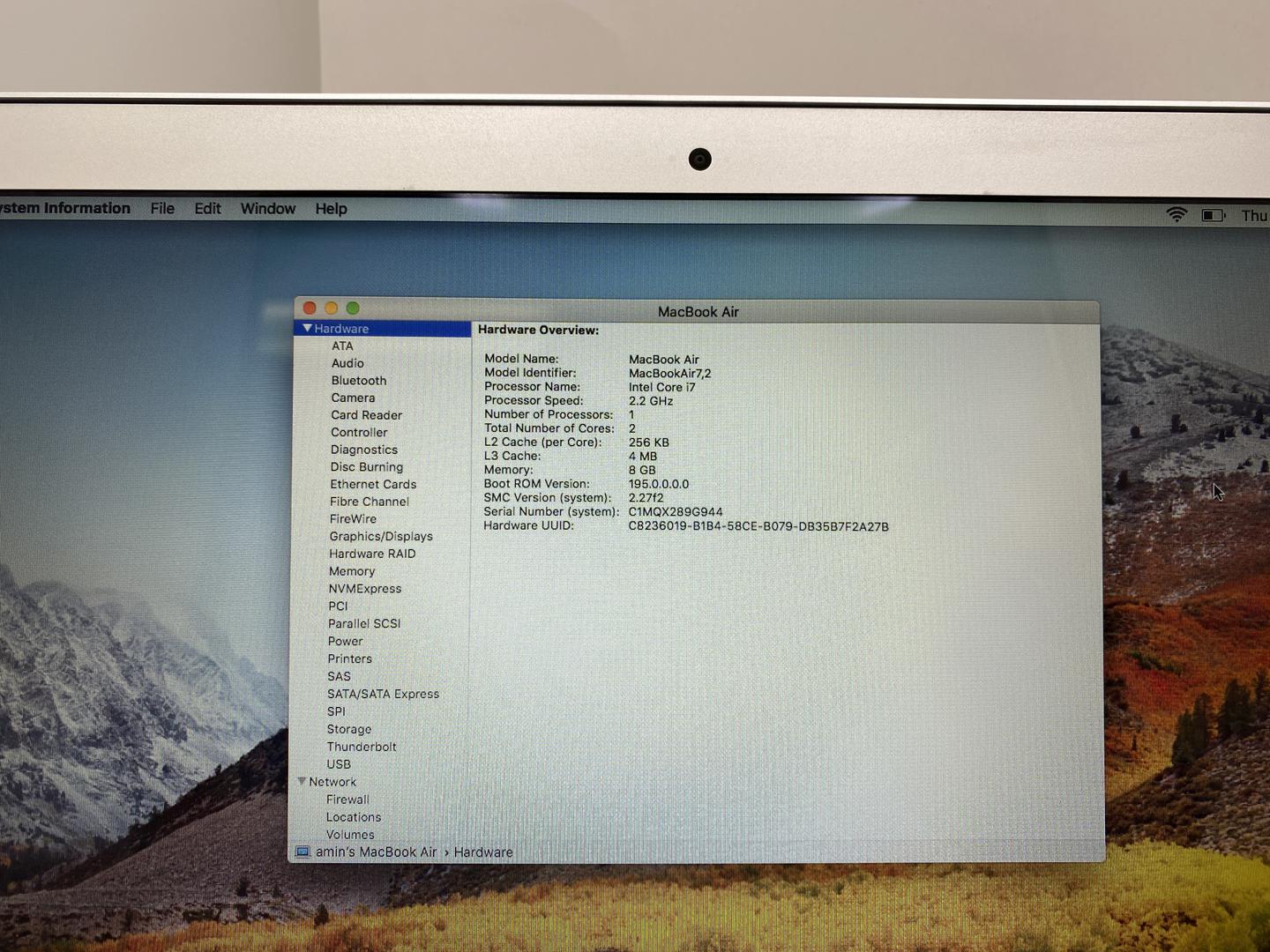Select the Hardware category in sidebar
Screen dimensions: 1270x952
coord(382,328)
